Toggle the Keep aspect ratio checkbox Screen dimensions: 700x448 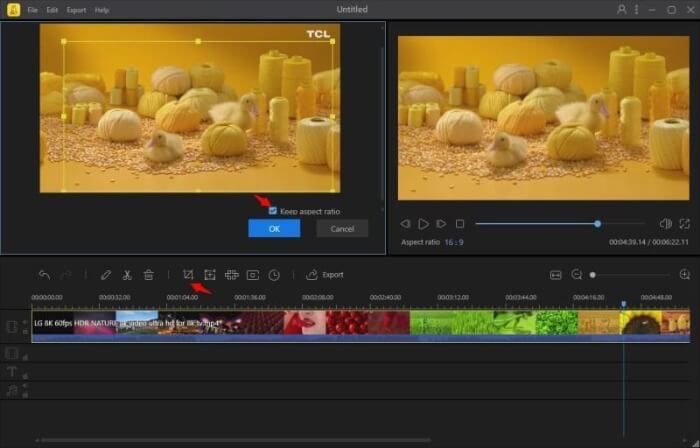273,211
